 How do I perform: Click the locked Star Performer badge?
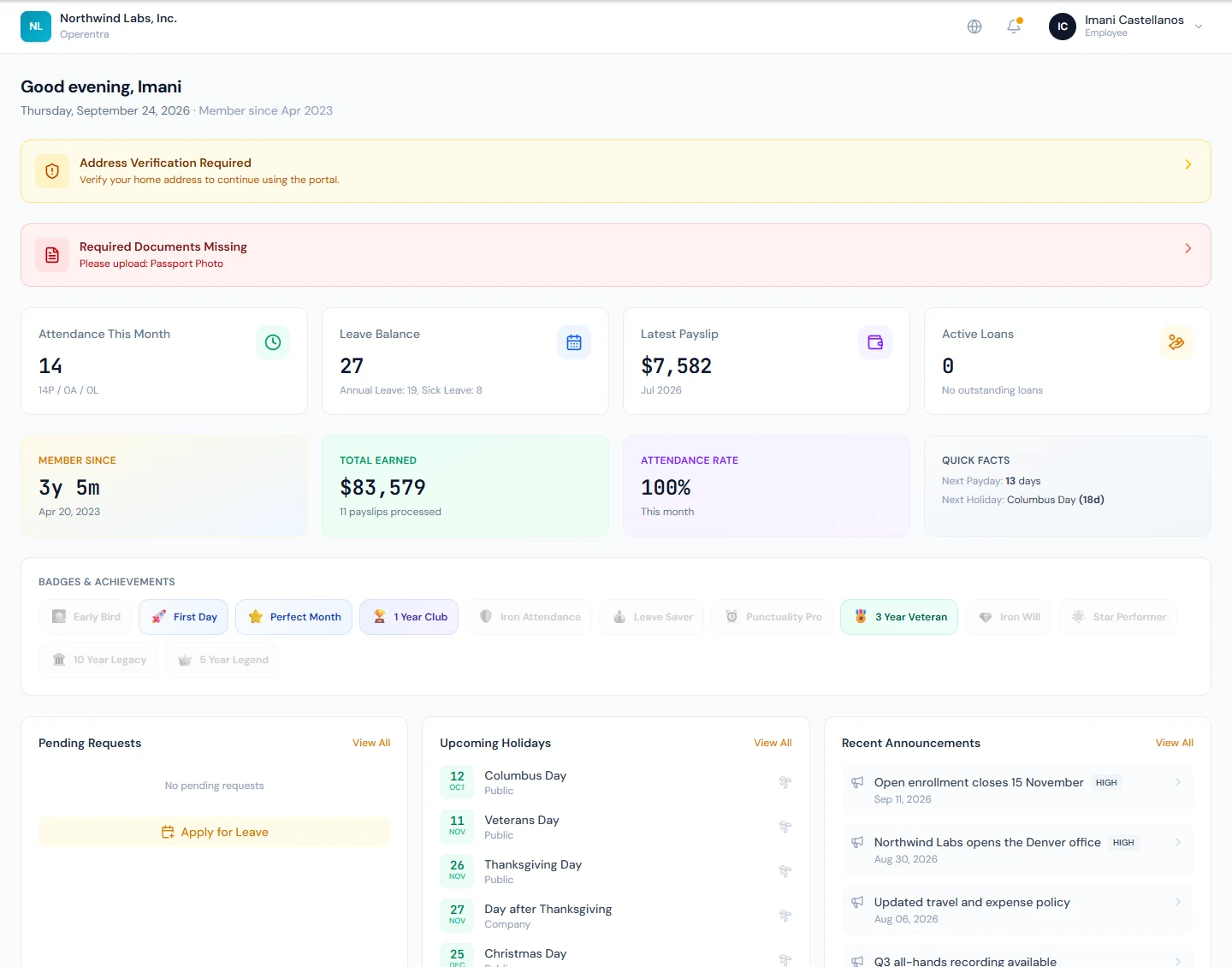click(1118, 617)
